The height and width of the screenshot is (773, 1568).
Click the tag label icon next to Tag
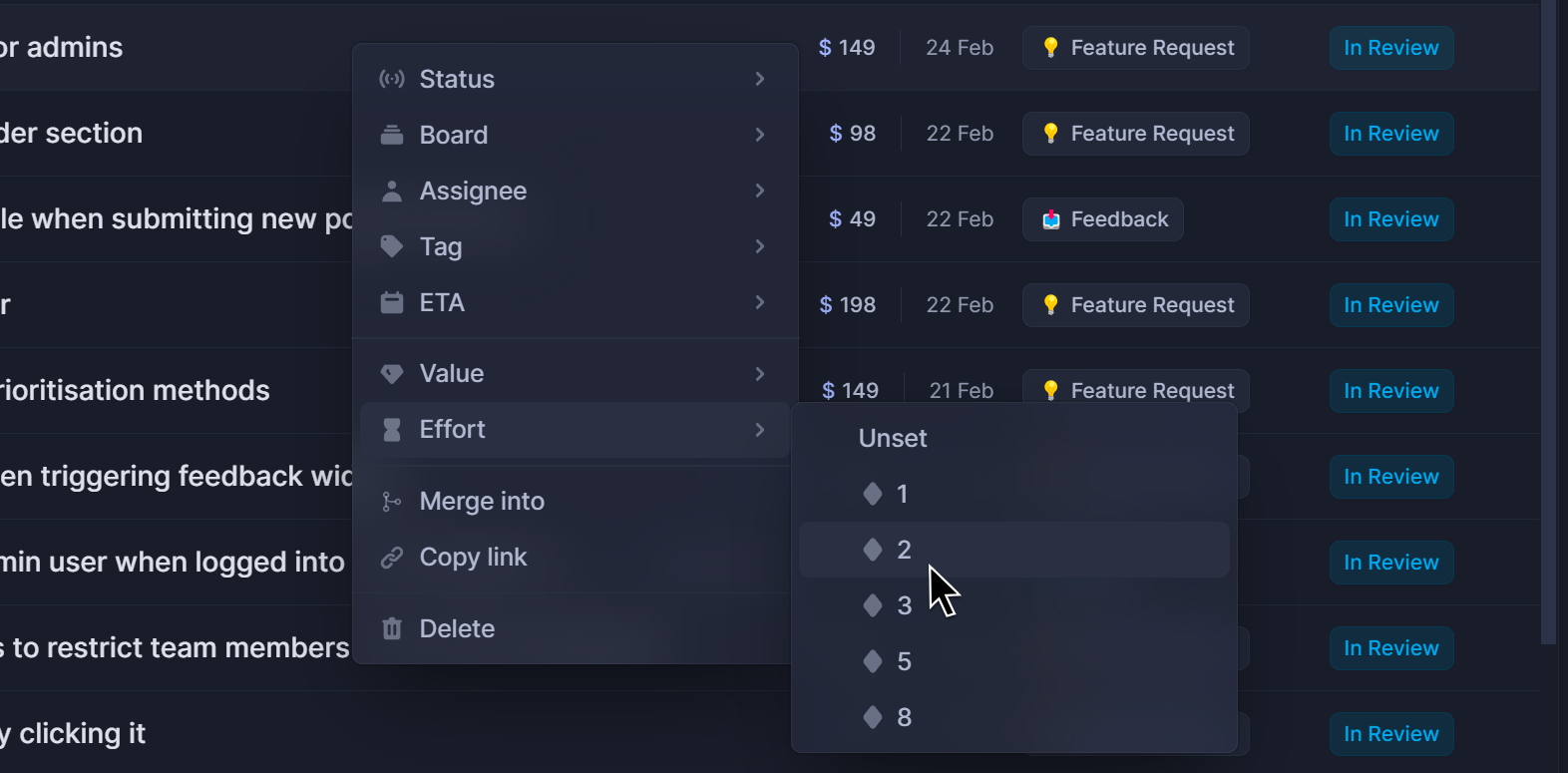tap(392, 246)
